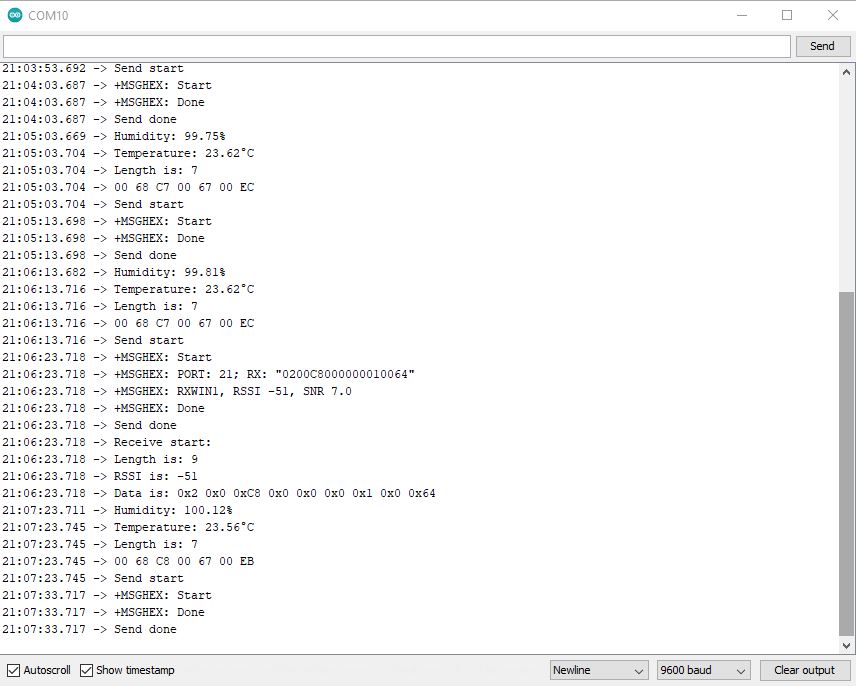Minimize the COM10 serial monitor window
This screenshot has height=686, width=856.
741,15
